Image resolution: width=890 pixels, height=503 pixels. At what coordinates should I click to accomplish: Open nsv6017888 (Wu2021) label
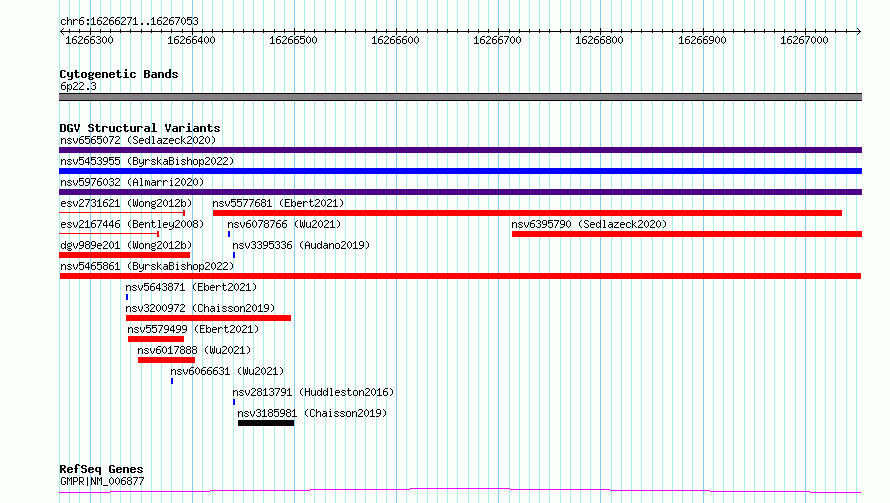pyautogui.click(x=194, y=350)
